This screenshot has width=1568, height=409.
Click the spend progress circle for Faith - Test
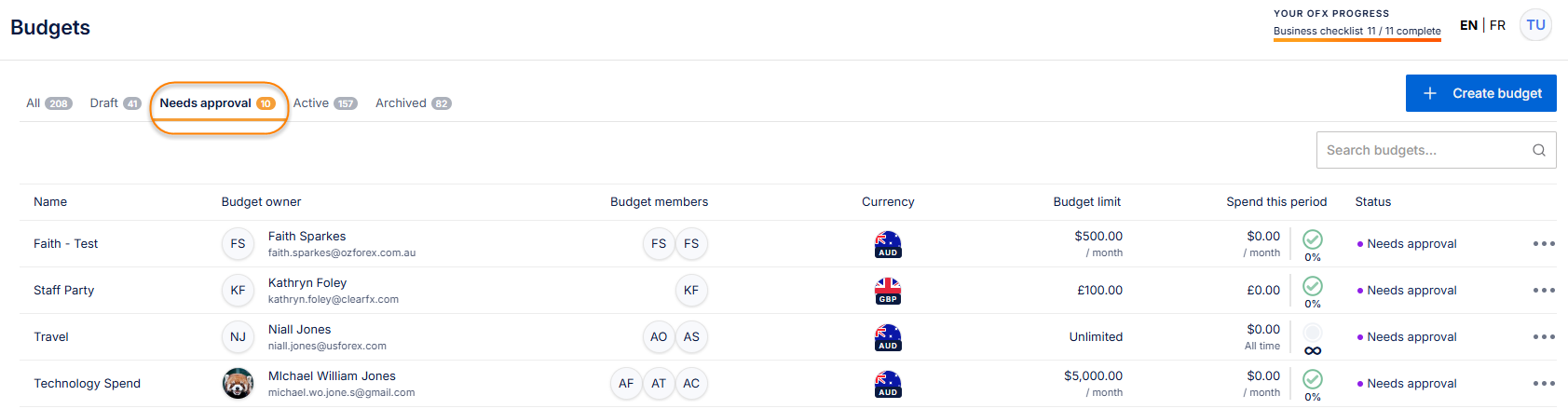coord(1313,239)
